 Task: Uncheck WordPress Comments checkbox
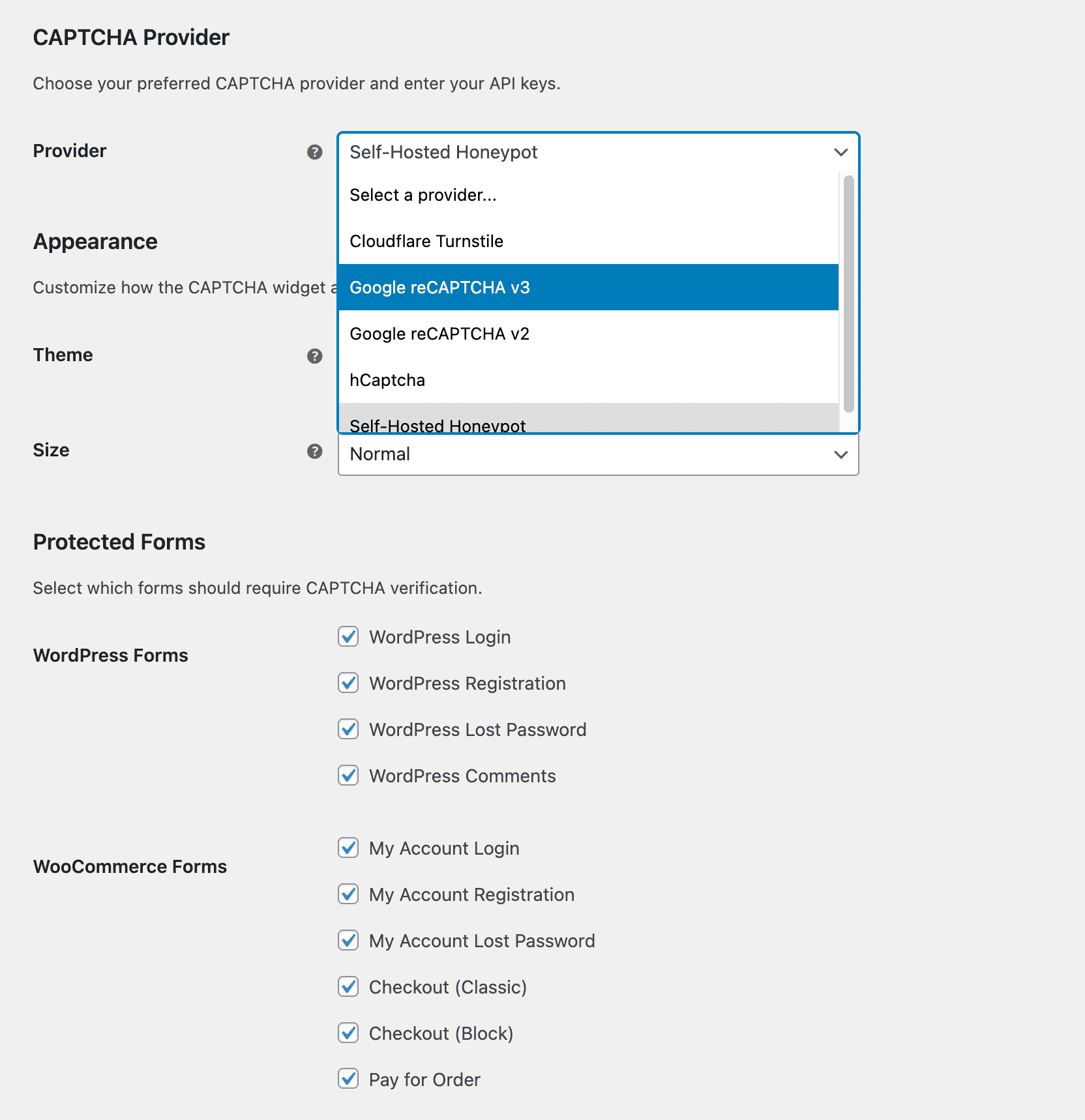click(348, 775)
